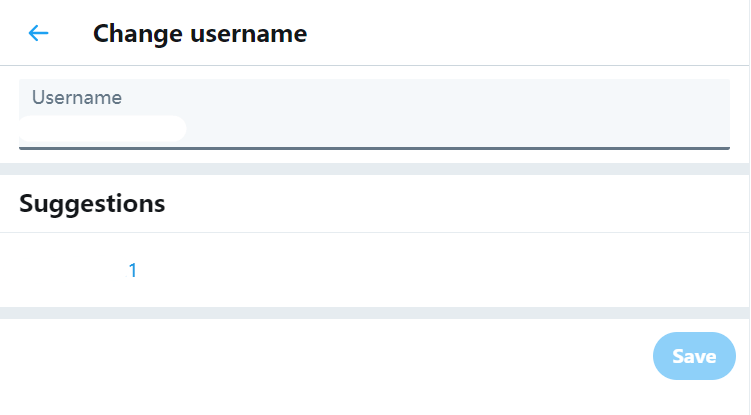Click the header bar right of the title

click(x=530, y=34)
